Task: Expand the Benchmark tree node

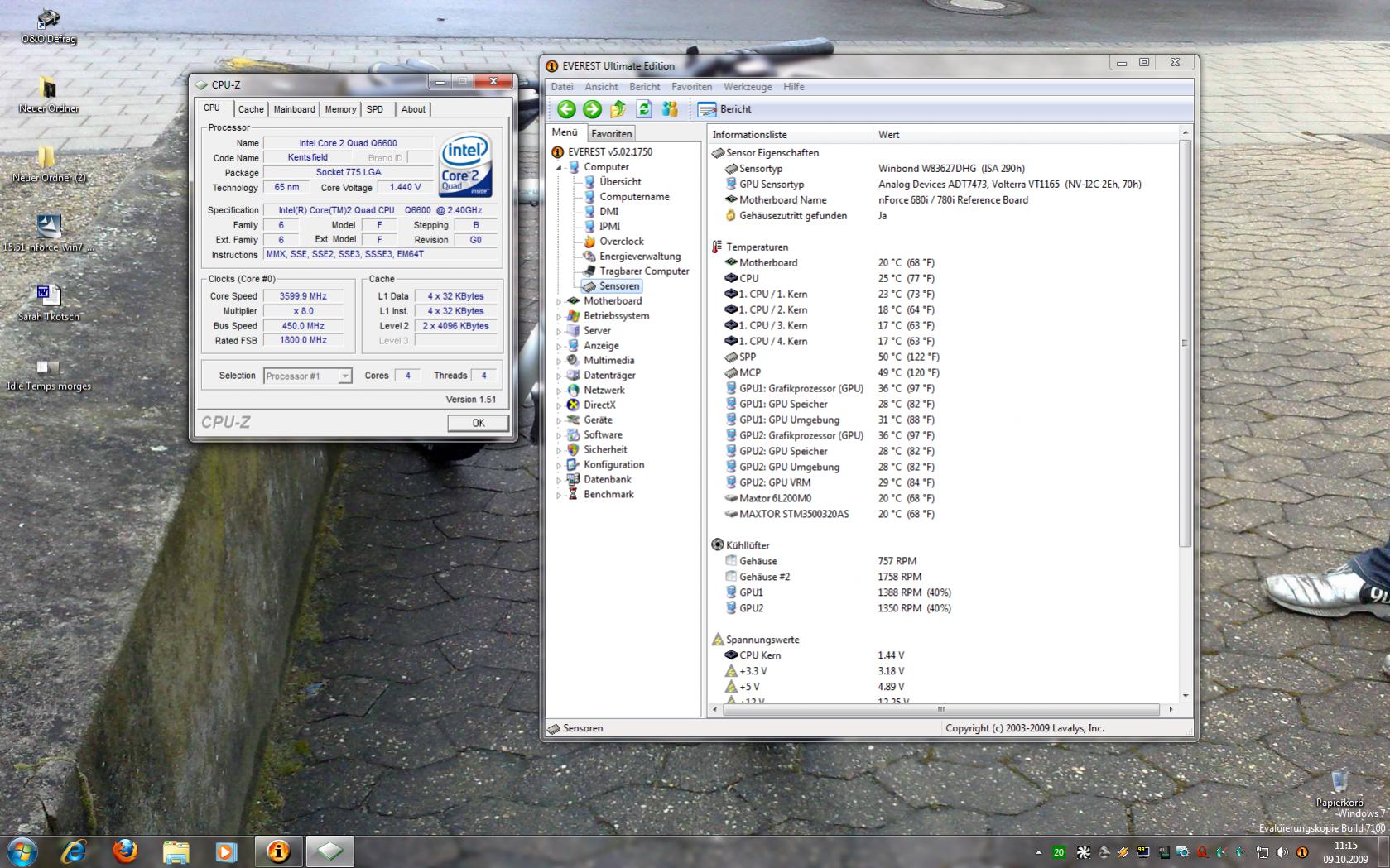Action: click(559, 495)
